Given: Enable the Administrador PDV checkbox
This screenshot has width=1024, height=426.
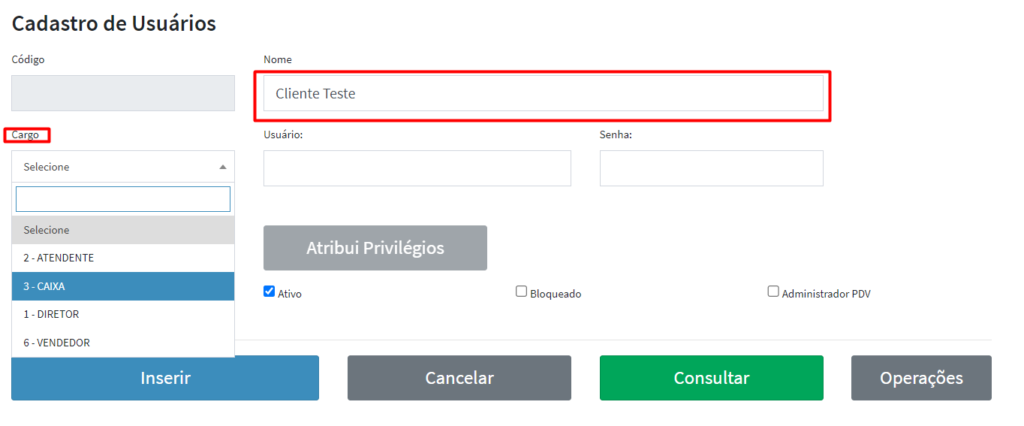Looking at the screenshot, I should (773, 292).
